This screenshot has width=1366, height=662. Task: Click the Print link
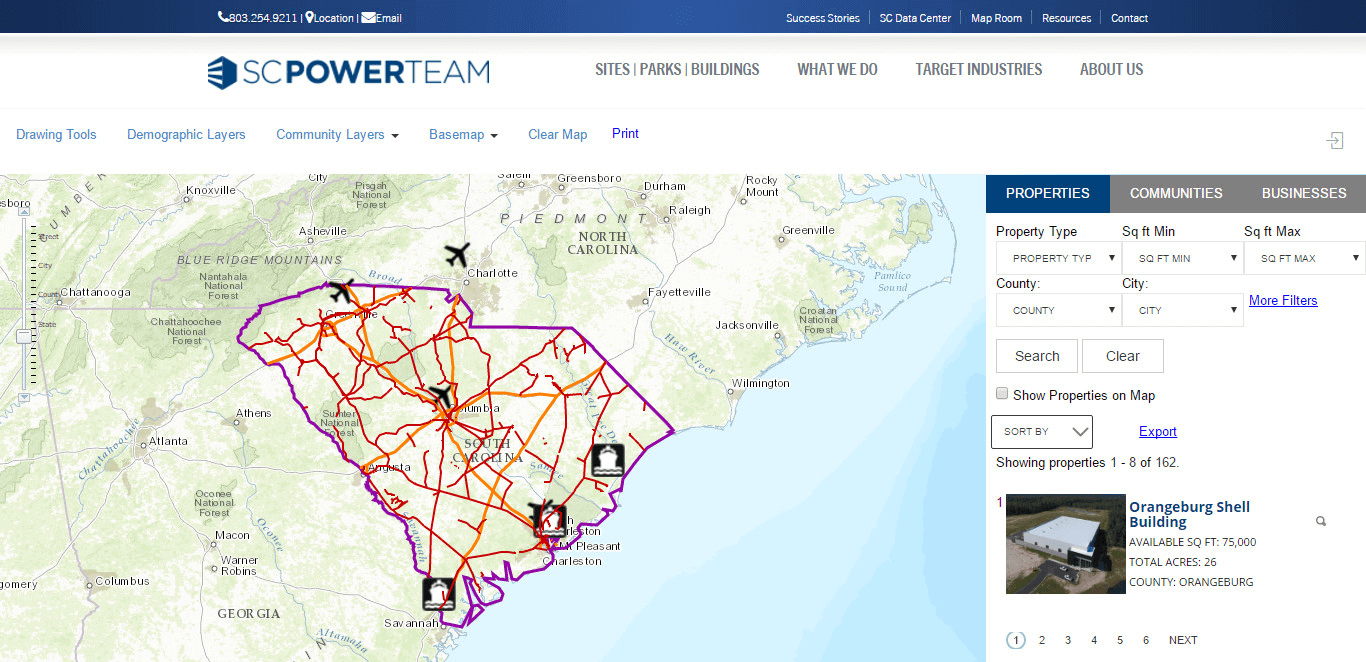click(625, 134)
